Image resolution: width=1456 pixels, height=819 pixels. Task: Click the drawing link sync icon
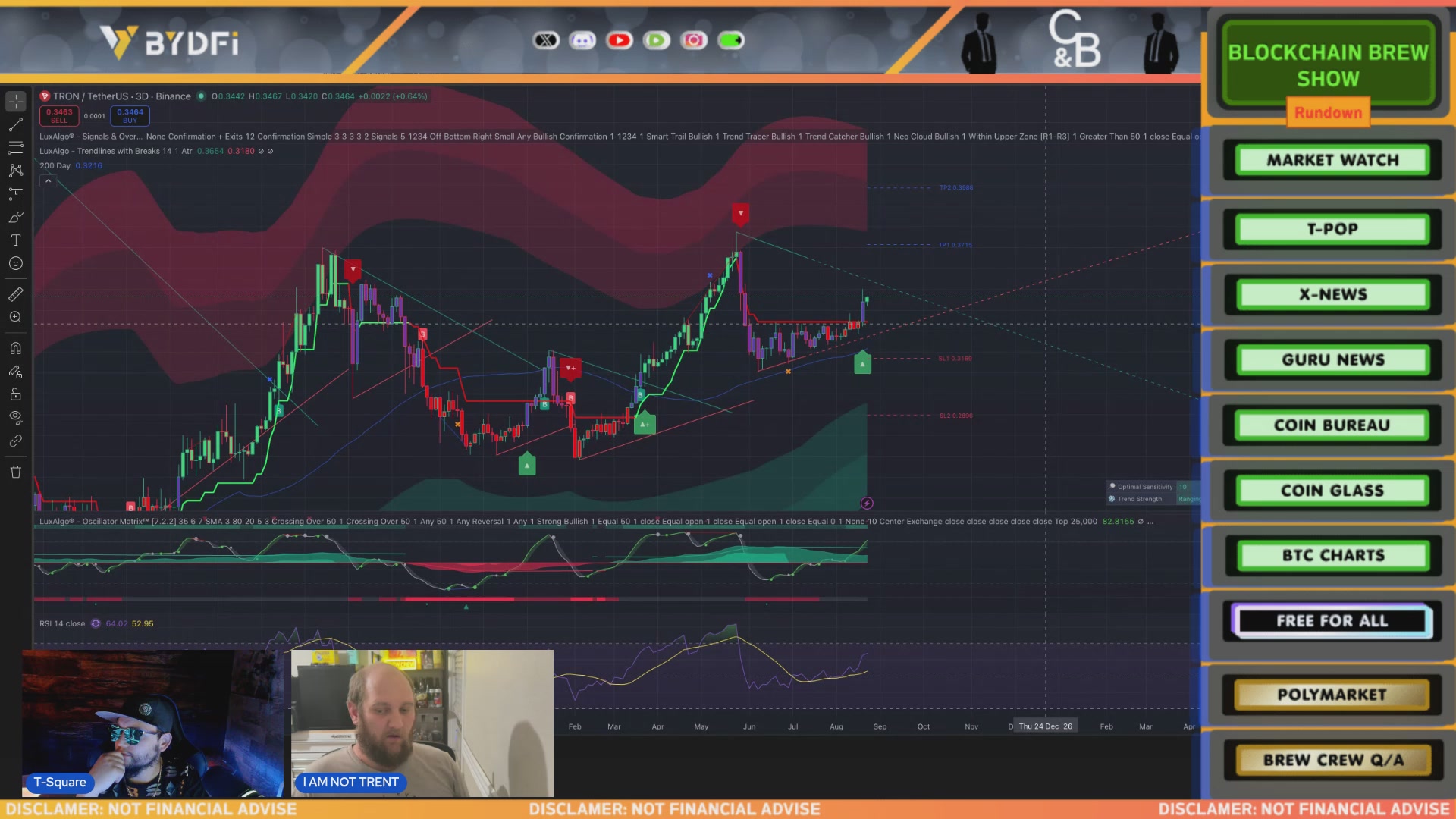pyautogui.click(x=16, y=441)
